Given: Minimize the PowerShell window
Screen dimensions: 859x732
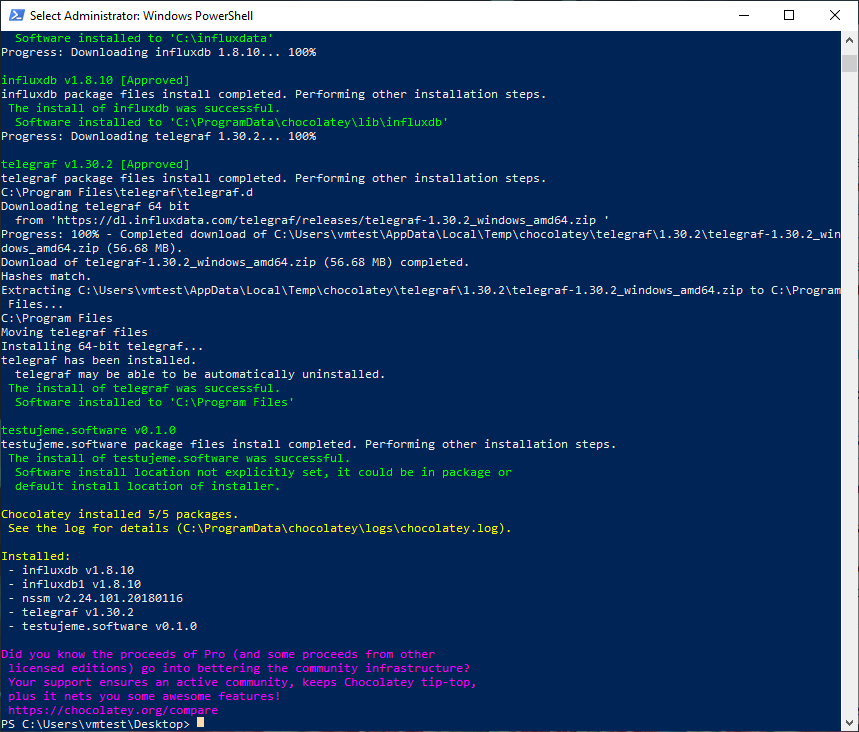Looking at the screenshot, I should point(743,15).
